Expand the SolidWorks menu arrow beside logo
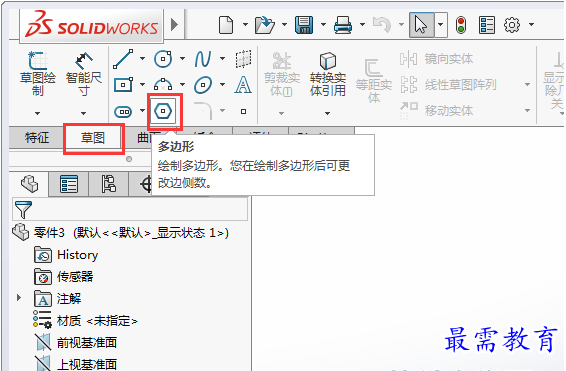Screen dimensions: 566x371 pyautogui.click(x=174, y=25)
